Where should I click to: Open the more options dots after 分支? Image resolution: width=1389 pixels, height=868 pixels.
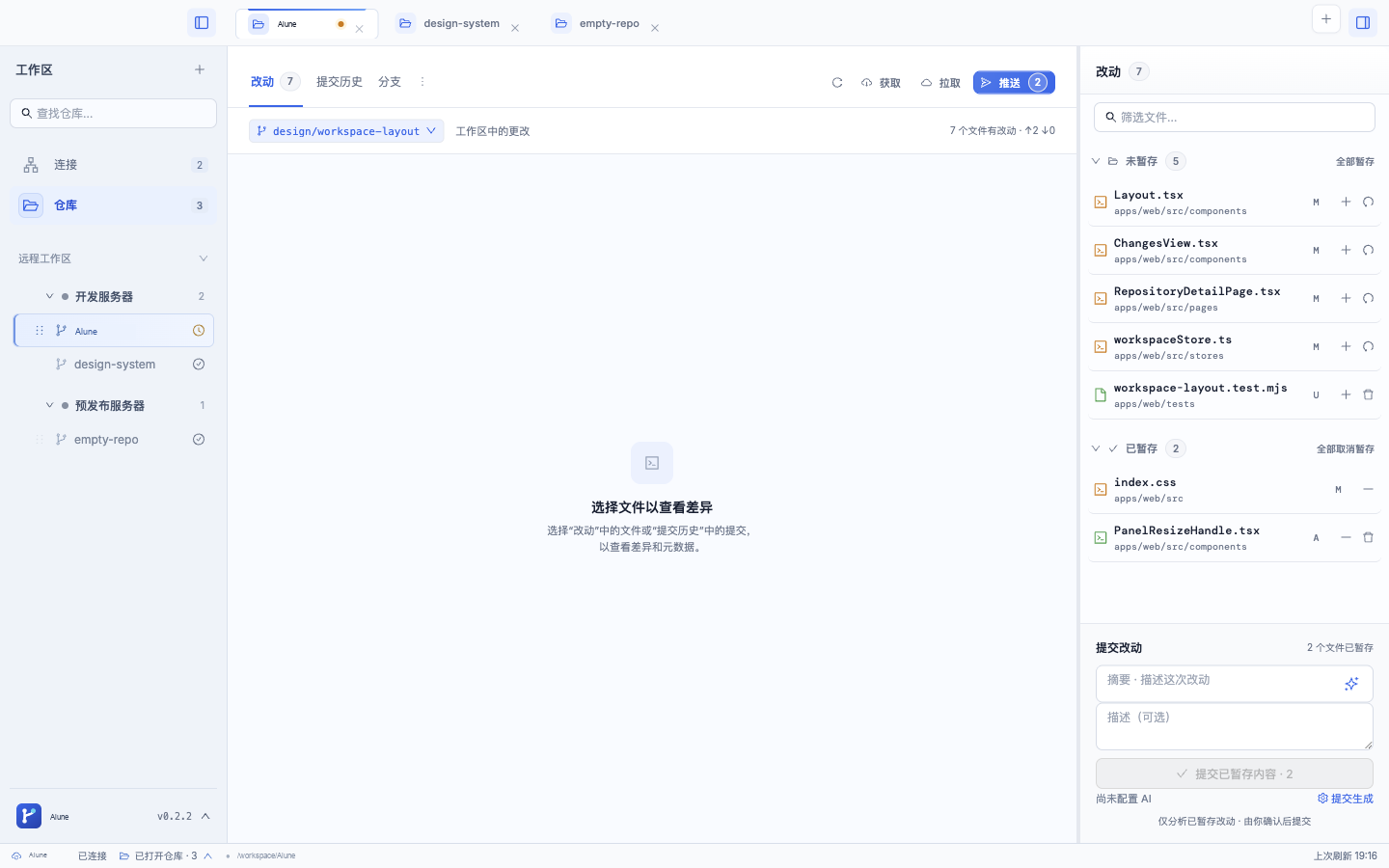(x=422, y=82)
